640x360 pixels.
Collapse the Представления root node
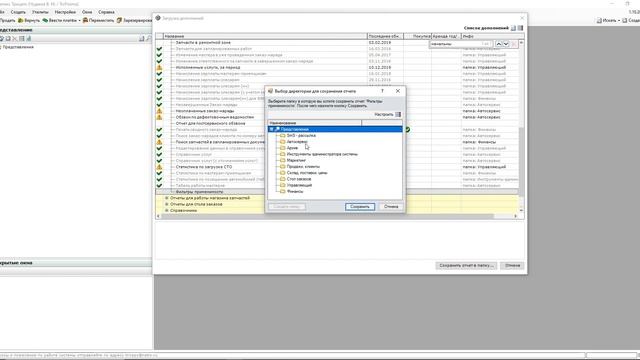271,129
